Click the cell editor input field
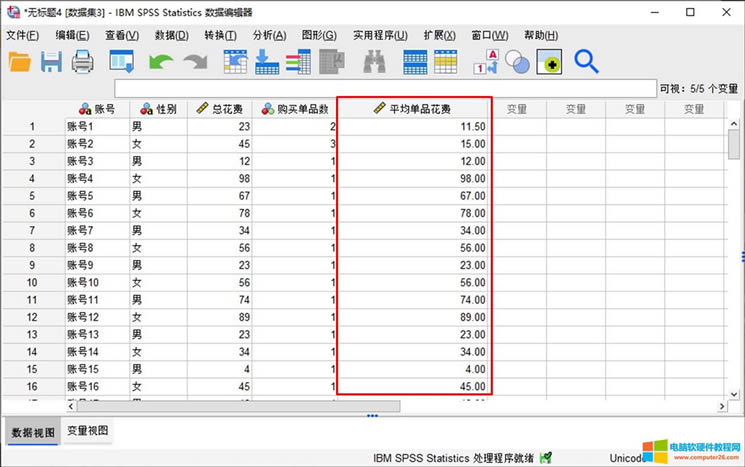Image resolution: width=745 pixels, height=467 pixels. pyautogui.click(x=385, y=88)
